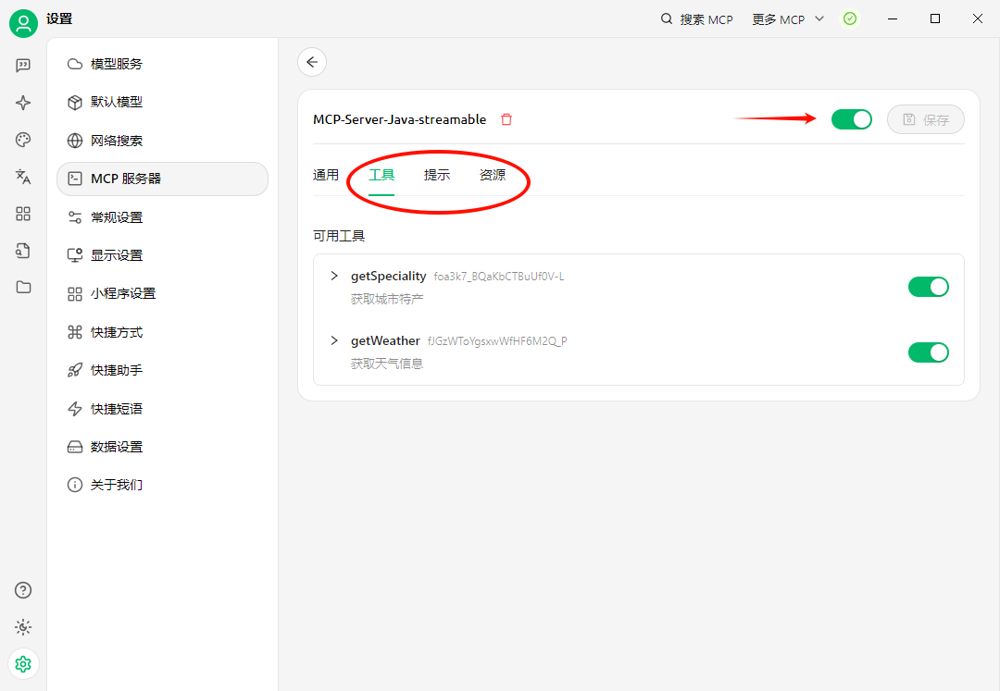Image resolution: width=1000 pixels, height=691 pixels.
Task: Click the help question mark icon
Action: 23,590
